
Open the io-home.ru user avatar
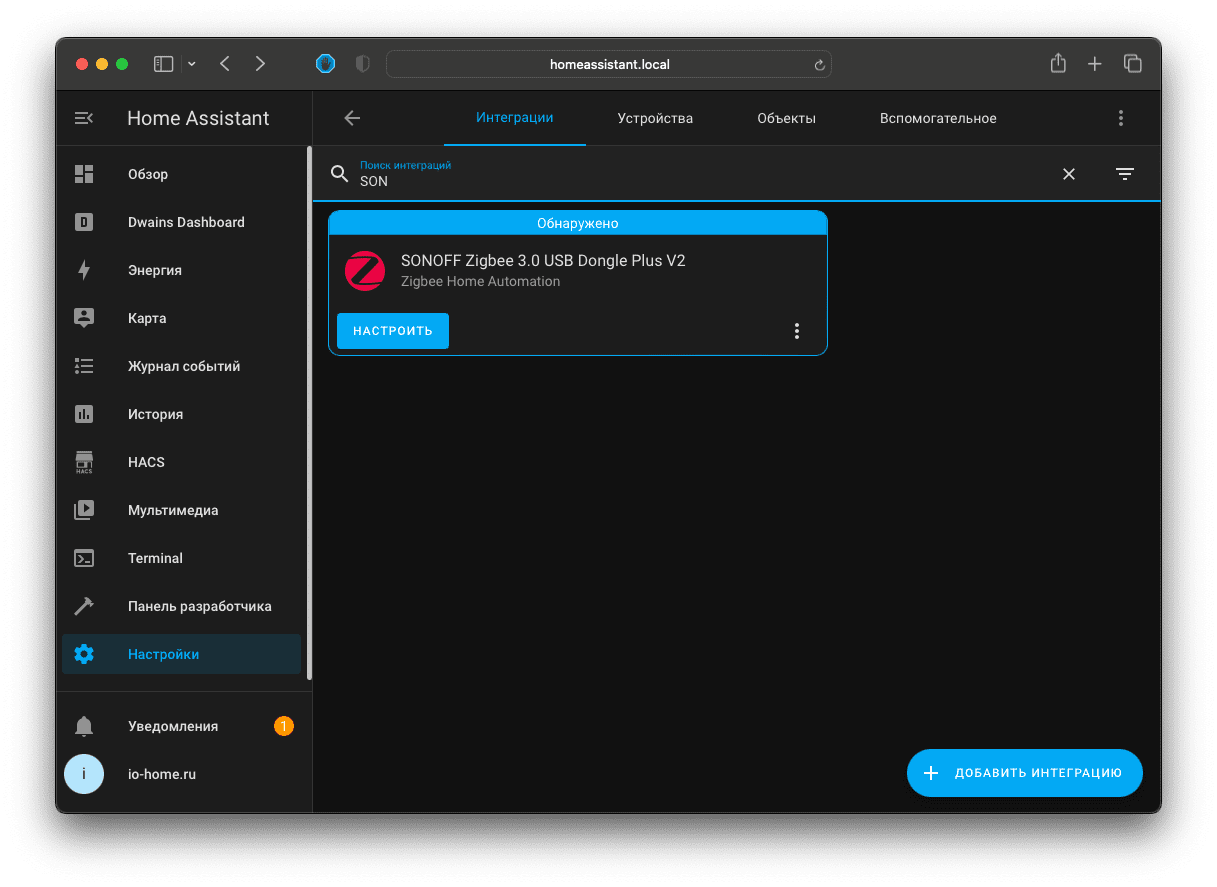point(84,774)
